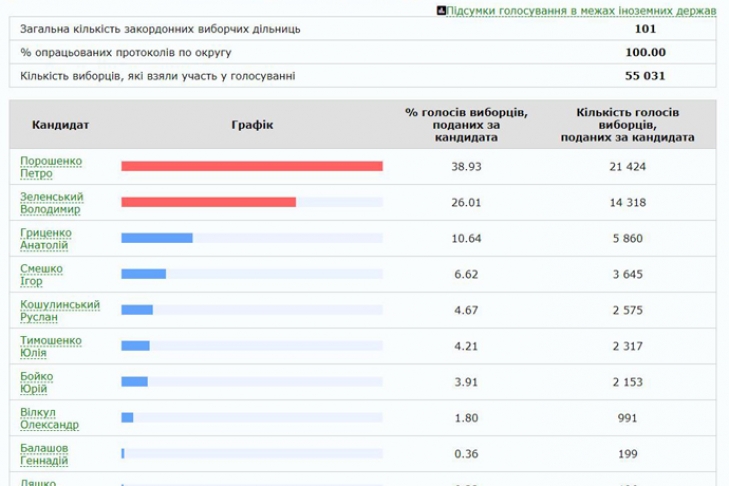Image resolution: width=729 pixels, height=486 pixels.
Task: Open candidate Порошенко Петро's page
Action: point(51,167)
